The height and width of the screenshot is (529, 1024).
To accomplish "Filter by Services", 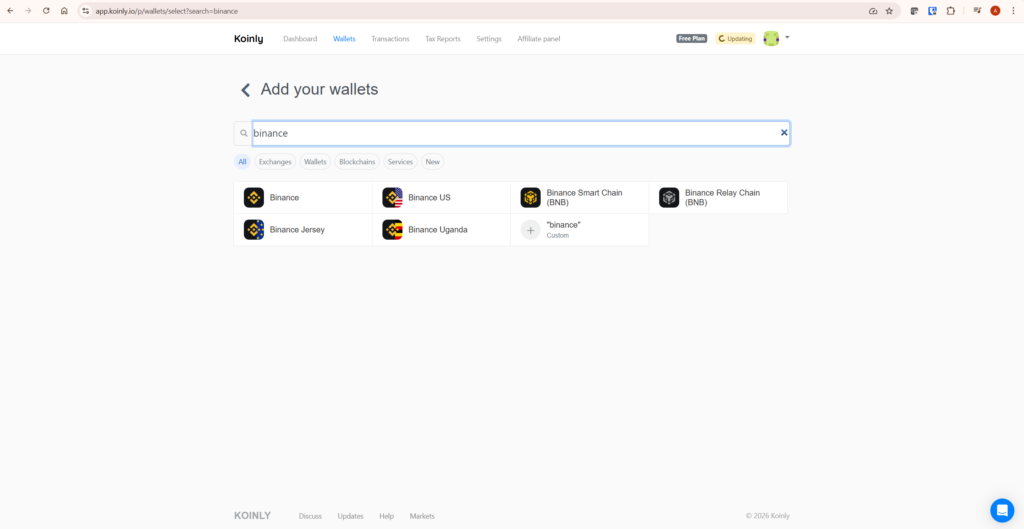I will [x=400, y=161].
